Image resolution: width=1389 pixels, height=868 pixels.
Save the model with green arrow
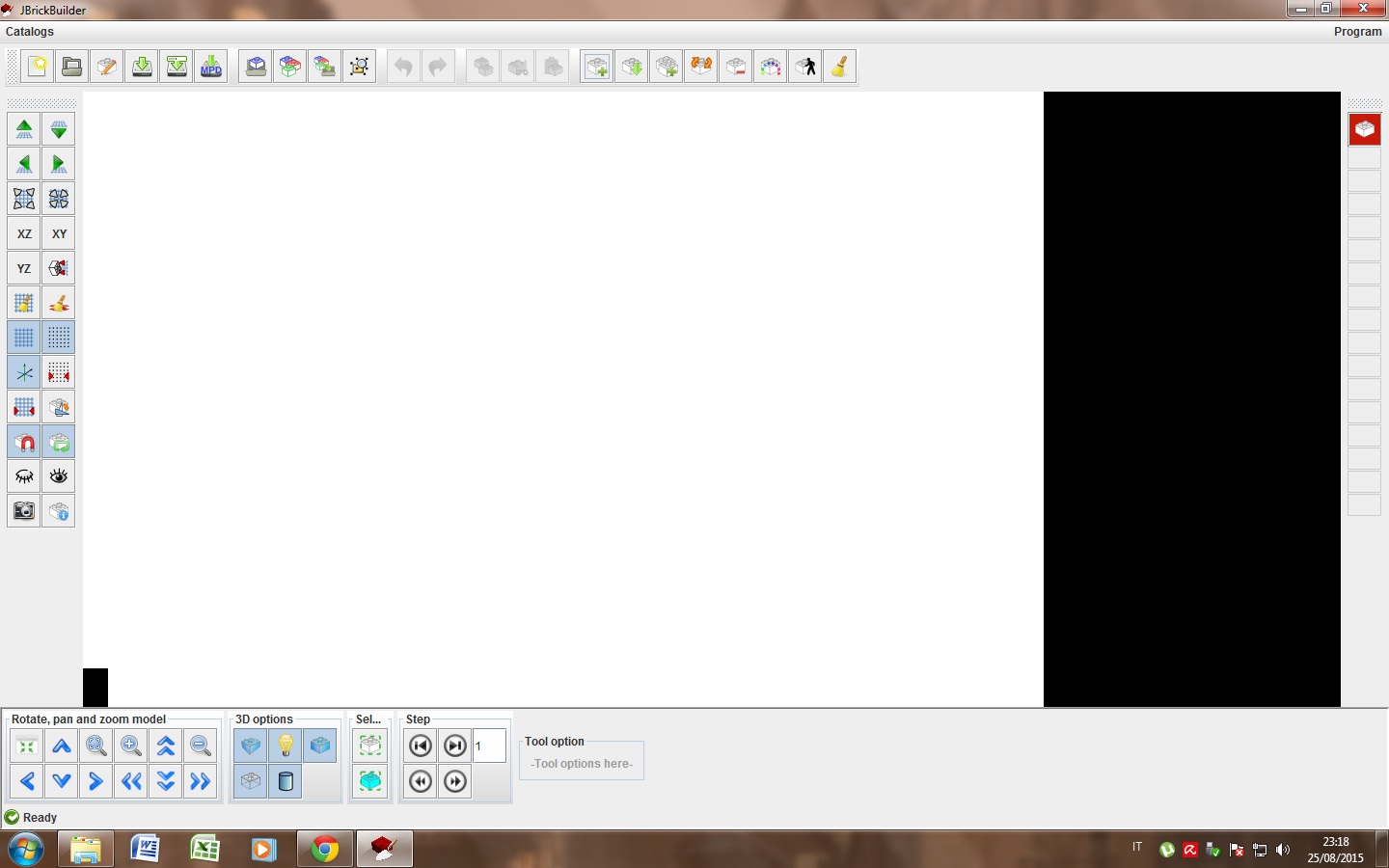click(142, 67)
